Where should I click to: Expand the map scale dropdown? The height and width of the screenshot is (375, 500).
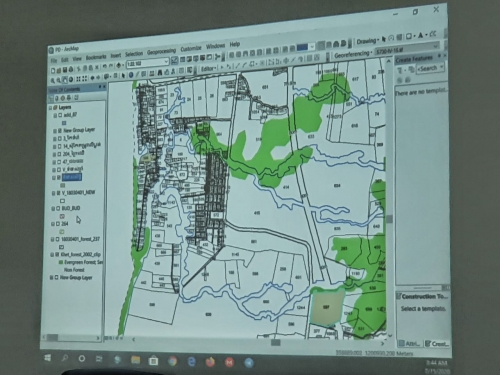point(166,61)
